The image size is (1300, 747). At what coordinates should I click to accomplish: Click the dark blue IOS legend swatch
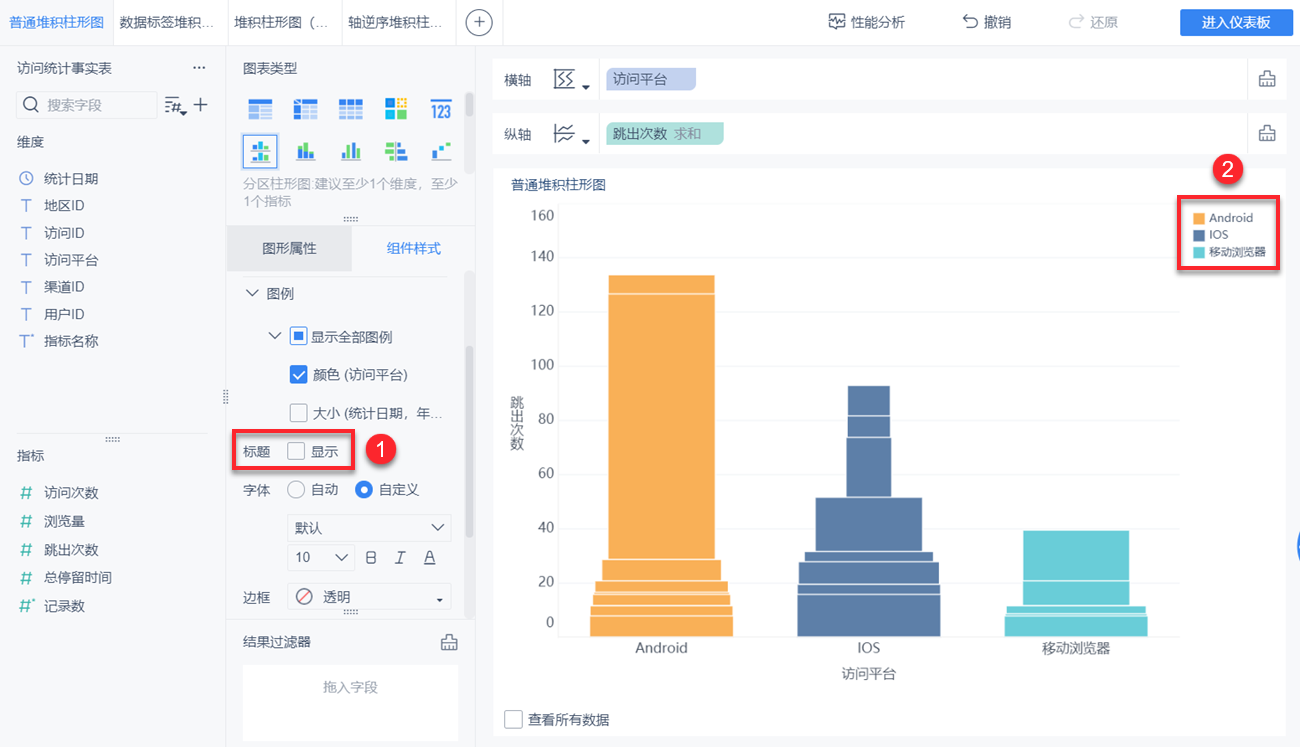pos(1198,235)
